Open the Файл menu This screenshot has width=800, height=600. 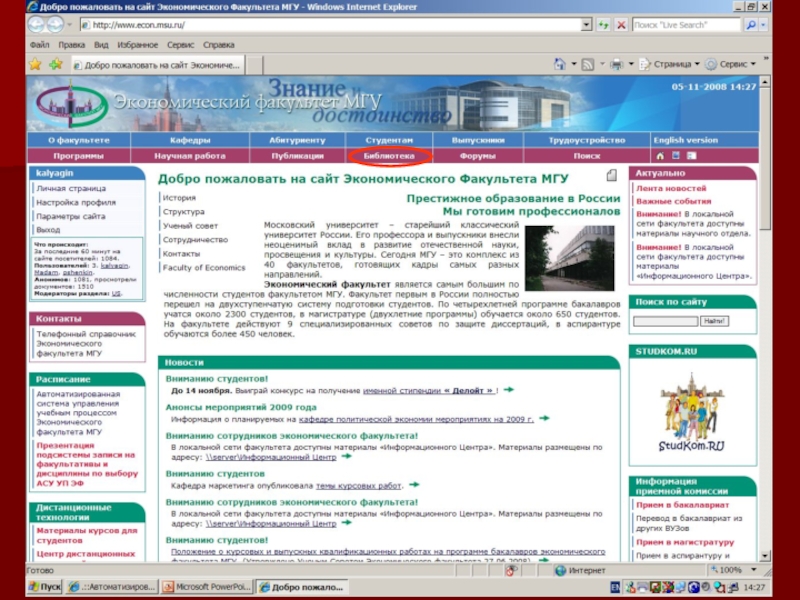pos(39,45)
